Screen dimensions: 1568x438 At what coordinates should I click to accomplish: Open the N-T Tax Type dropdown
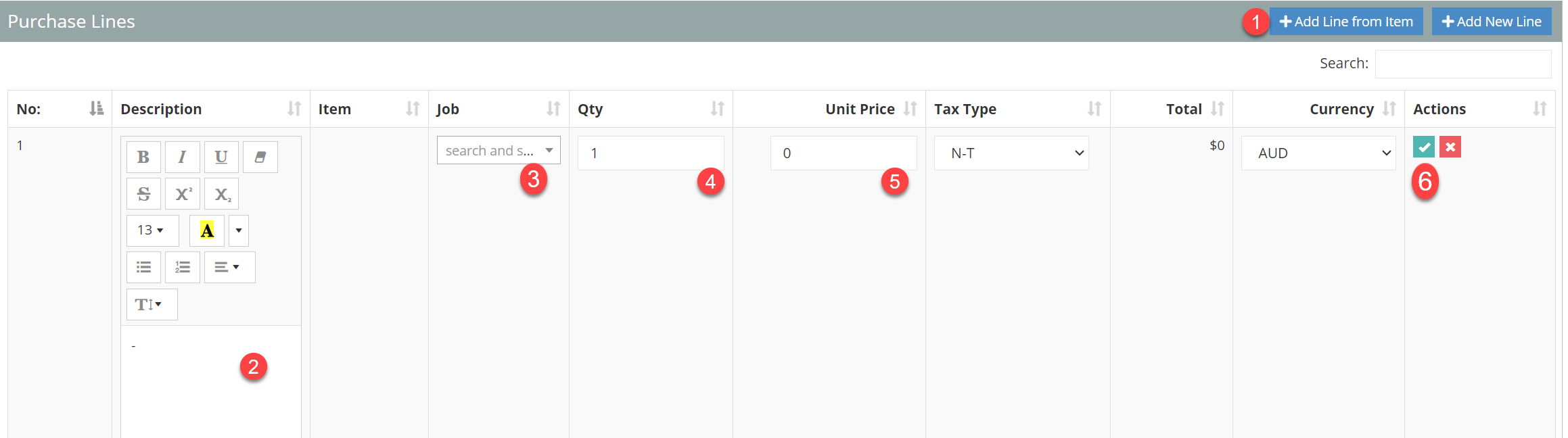coord(1011,153)
